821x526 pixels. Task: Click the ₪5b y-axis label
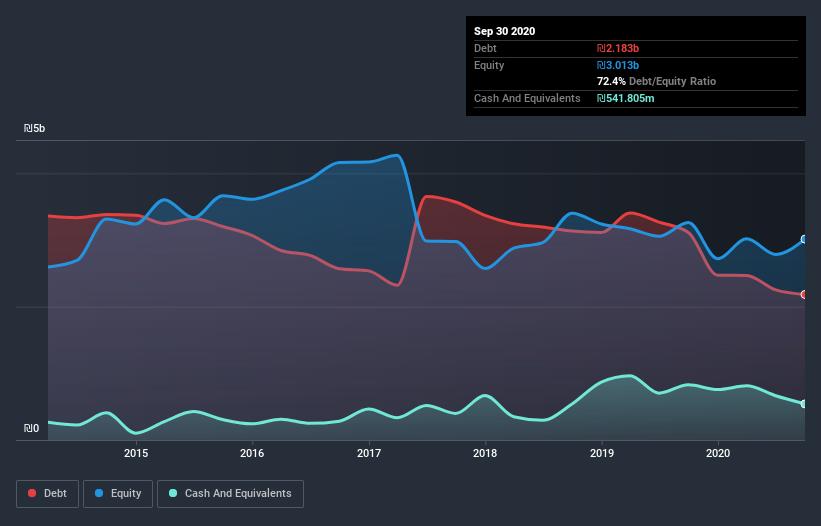[x=34, y=128]
